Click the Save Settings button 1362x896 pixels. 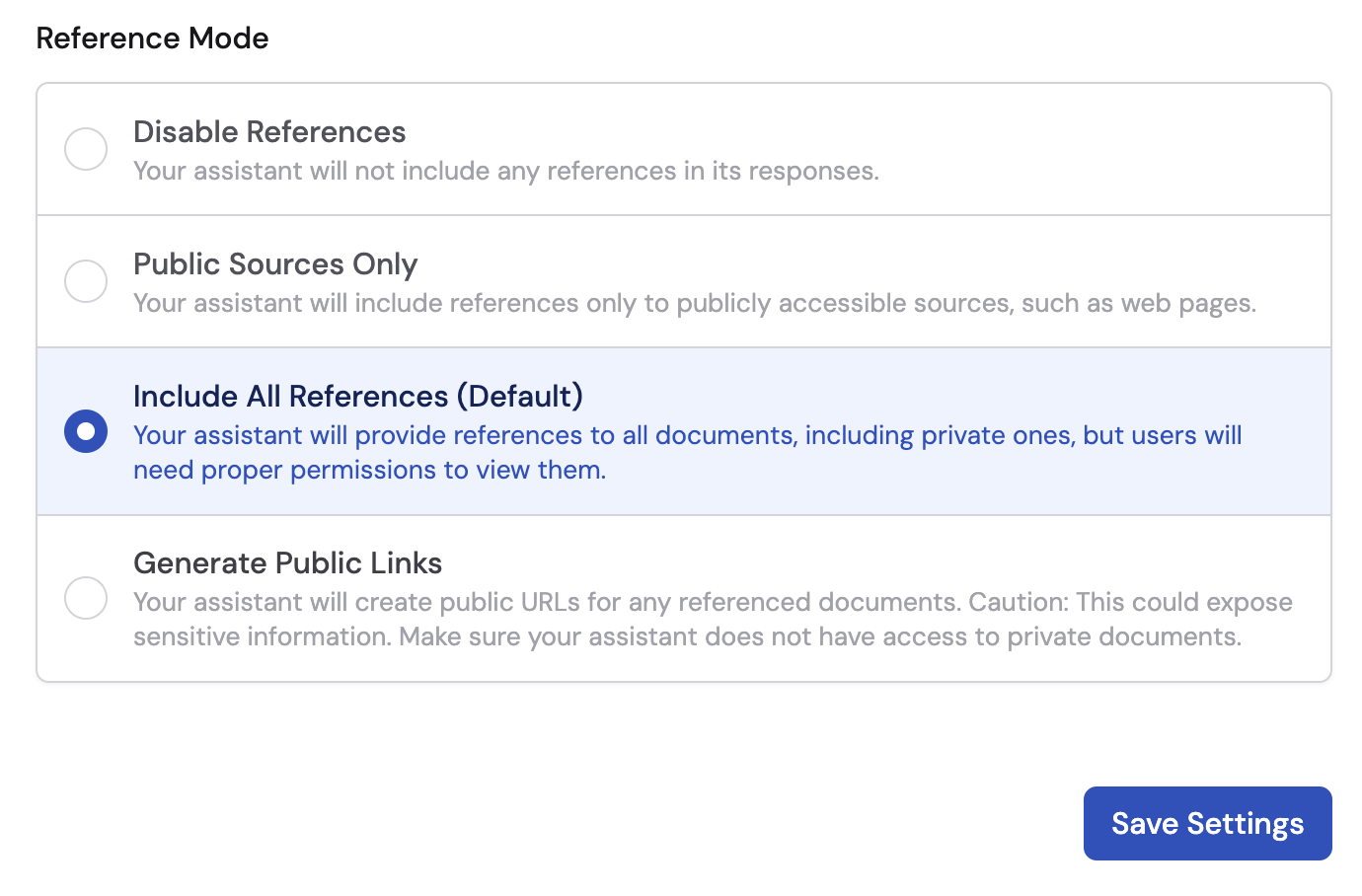pyautogui.click(x=1207, y=823)
